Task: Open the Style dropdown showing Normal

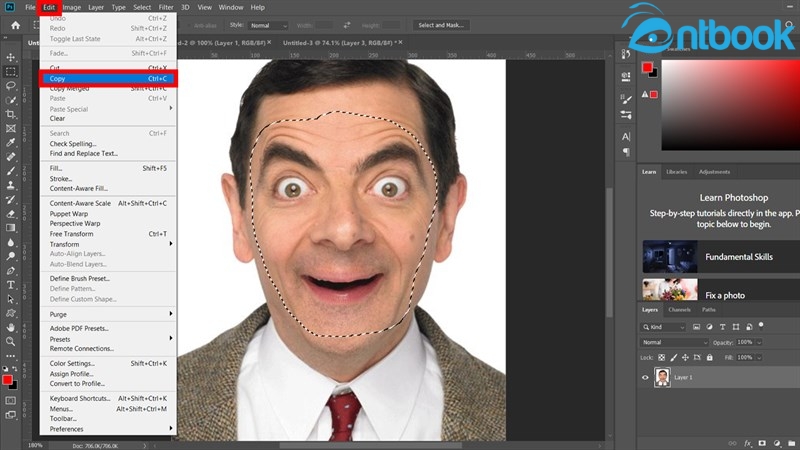Action: [268, 25]
